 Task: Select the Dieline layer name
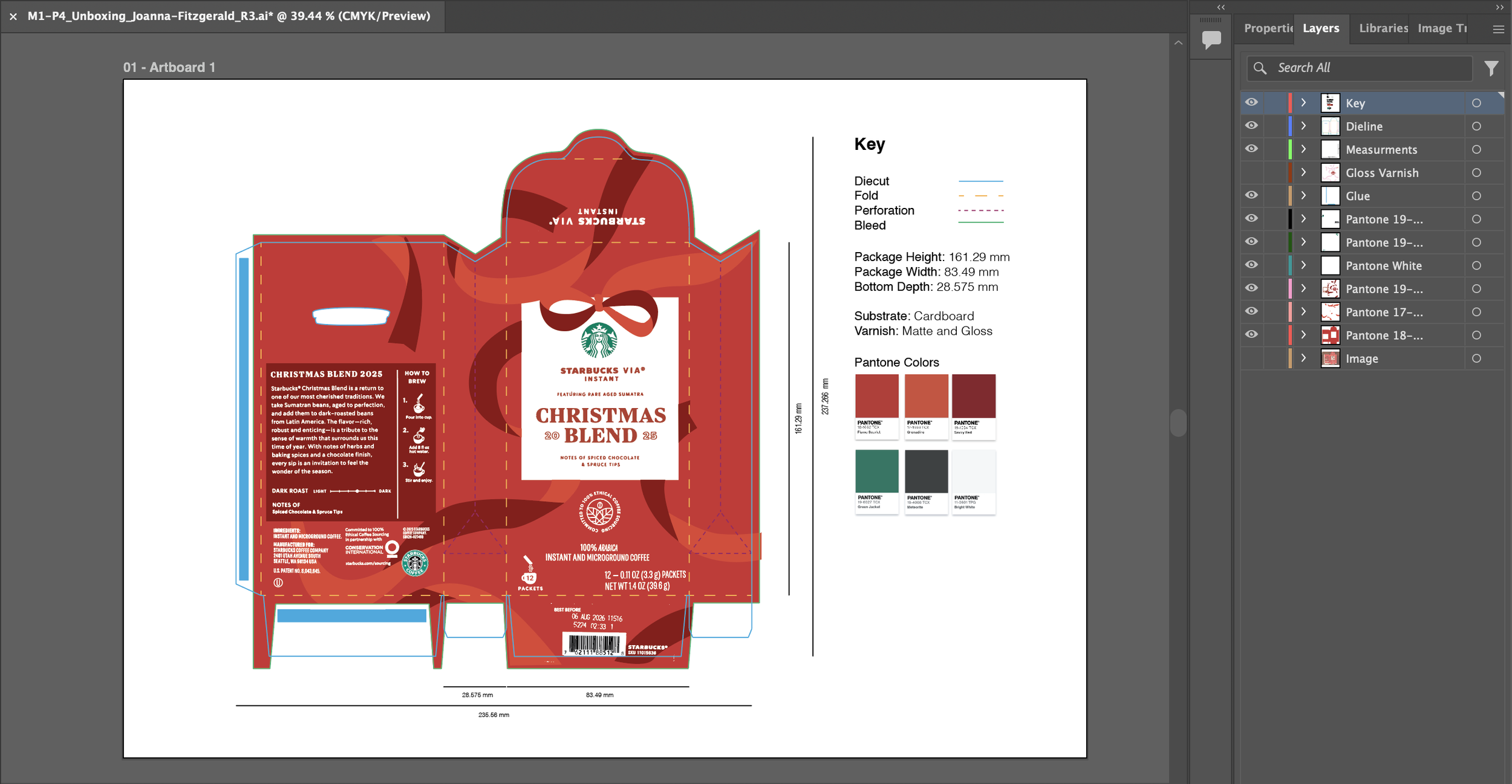pos(1364,127)
